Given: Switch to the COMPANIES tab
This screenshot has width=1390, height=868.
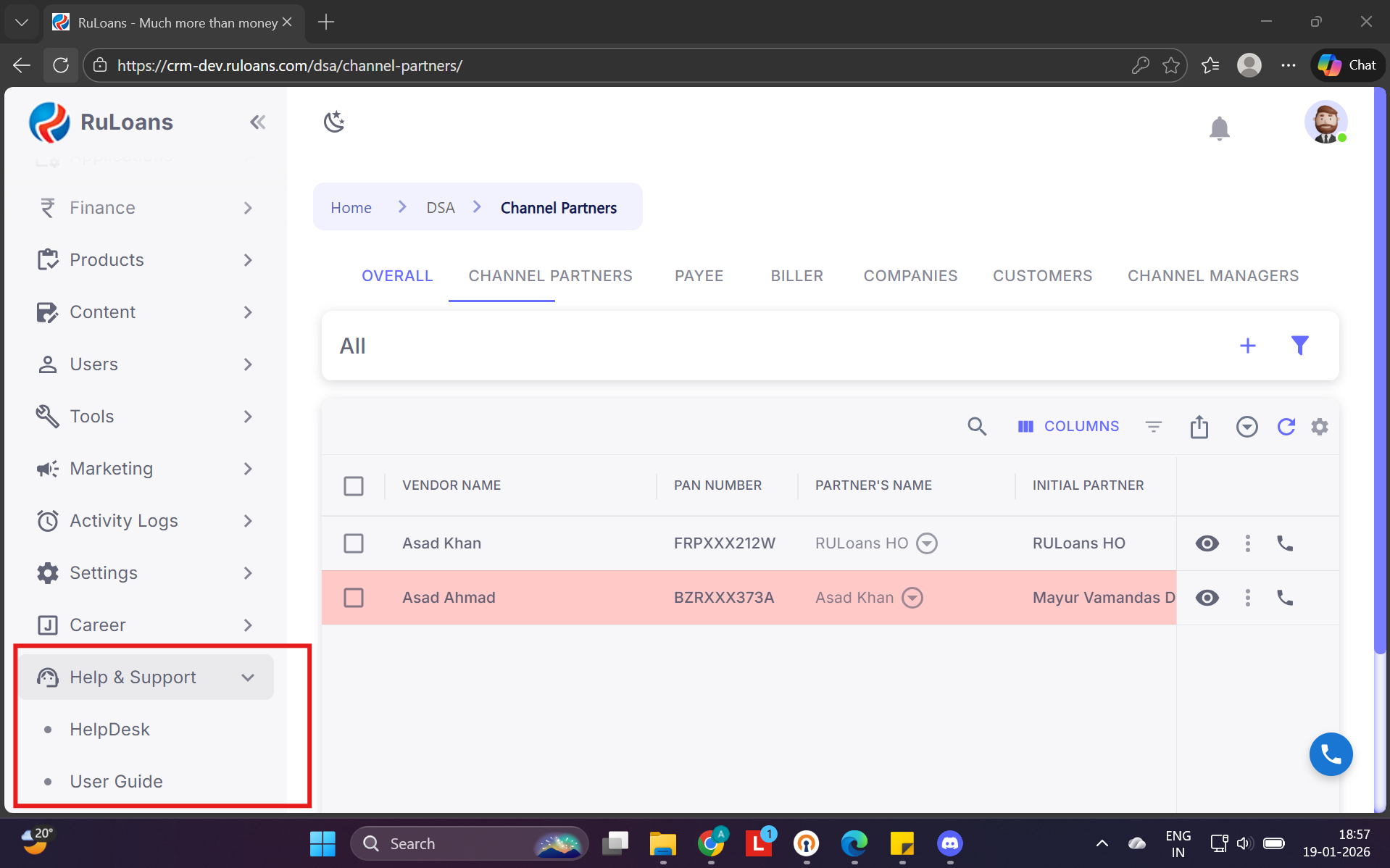Looking at the screenshot, I should pyautogui.click(x=910, y=276).
